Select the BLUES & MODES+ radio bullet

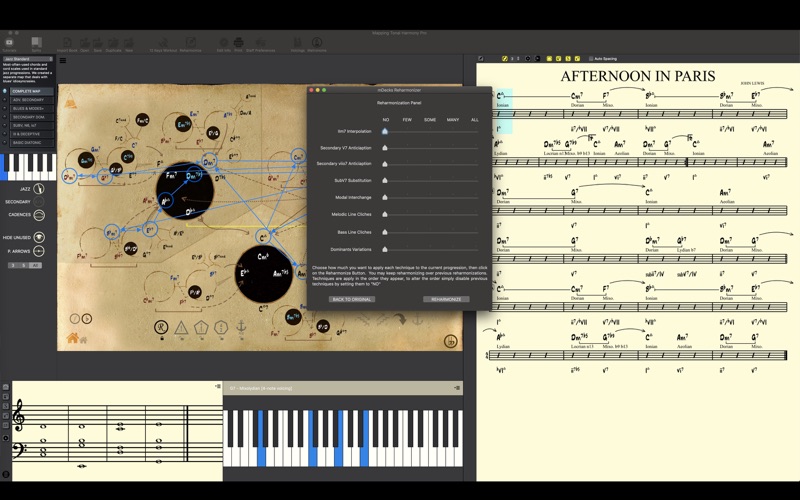point(5,109)
